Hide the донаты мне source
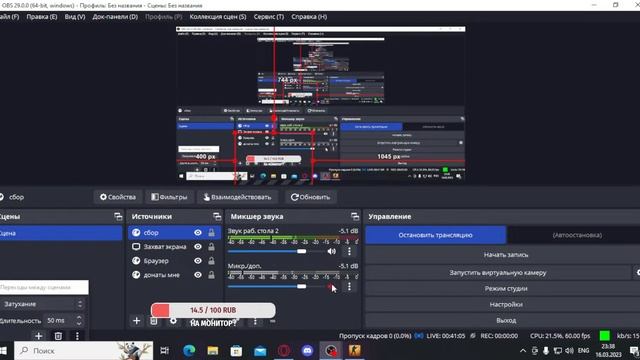The width and height of the screenshot is (640, 360). (x=198, y=275)
